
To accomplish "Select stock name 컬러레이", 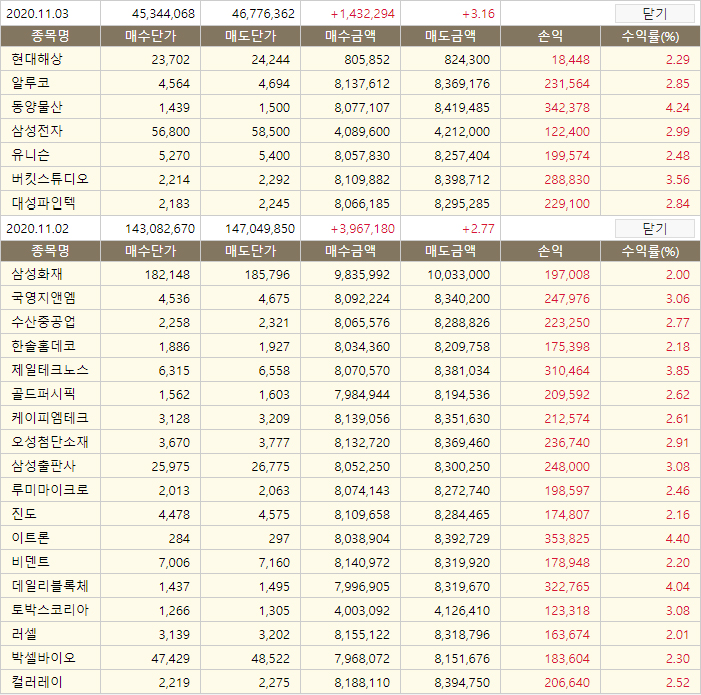I will 37,682.
